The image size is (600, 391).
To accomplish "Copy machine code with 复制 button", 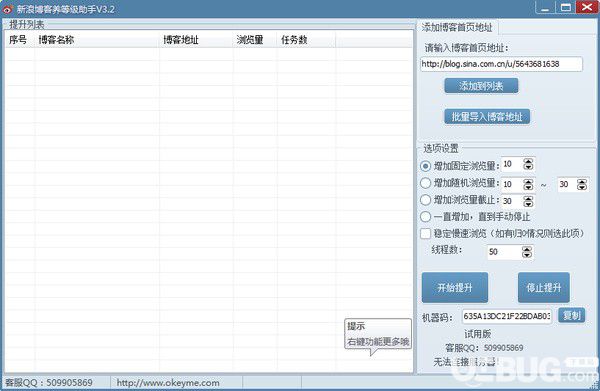I will (x=572, y=316).
